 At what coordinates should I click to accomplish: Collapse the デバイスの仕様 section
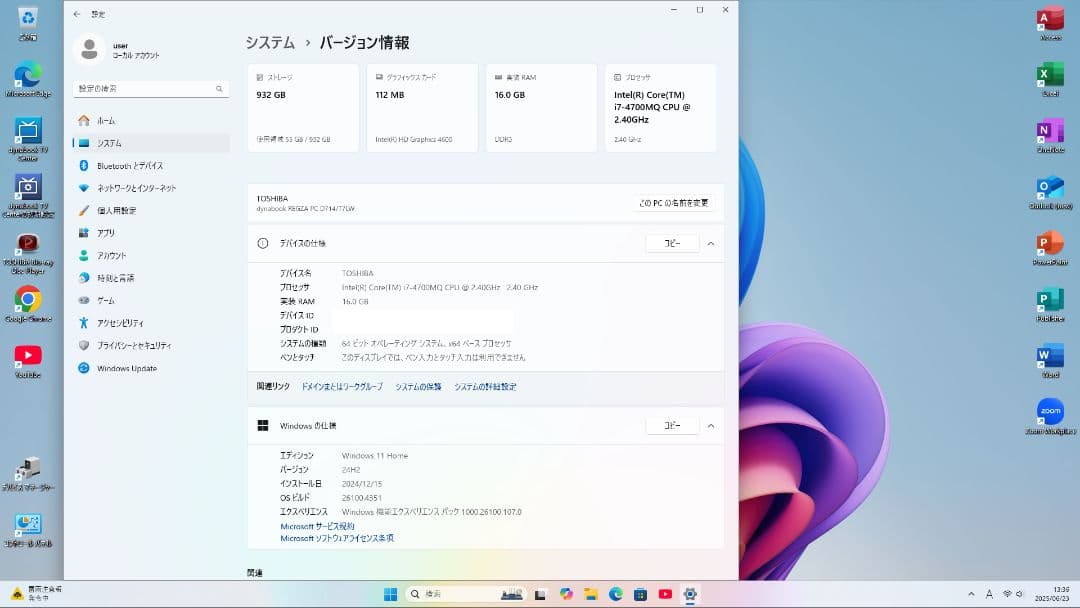710,243
